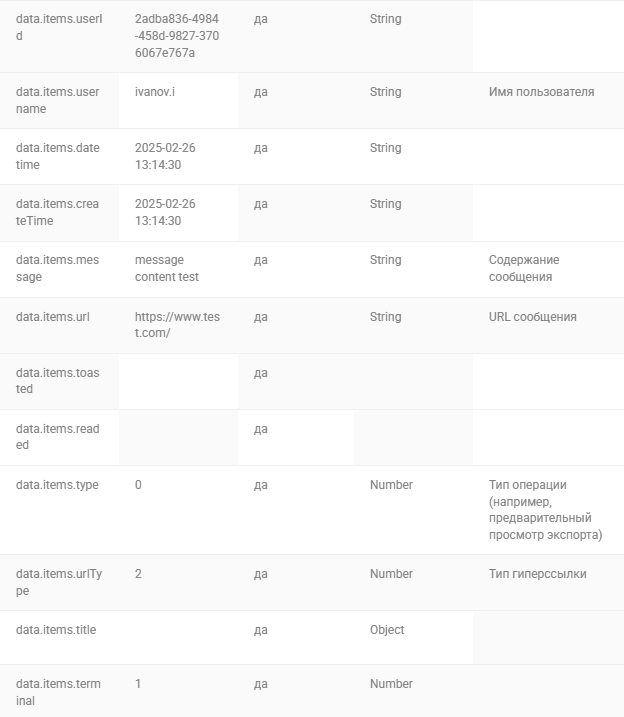Click the Содержание сообщения description
The height and width of the screenshot is (717, 624).
coord(524,268)
